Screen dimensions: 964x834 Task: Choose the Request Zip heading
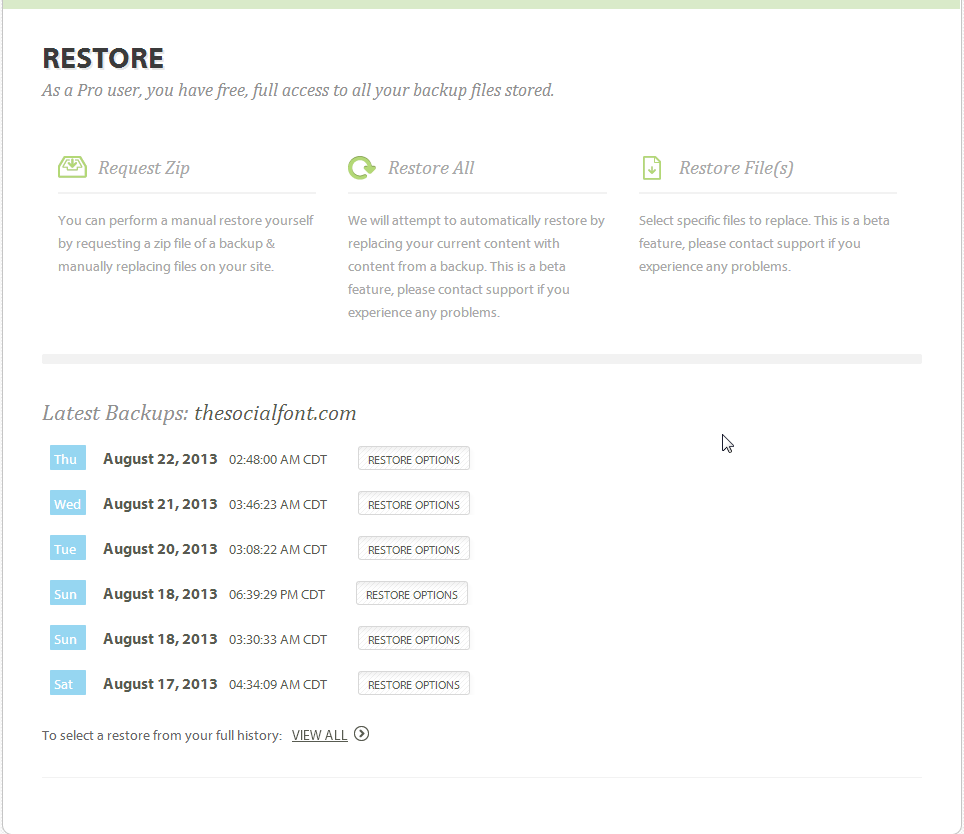[144, 168]
